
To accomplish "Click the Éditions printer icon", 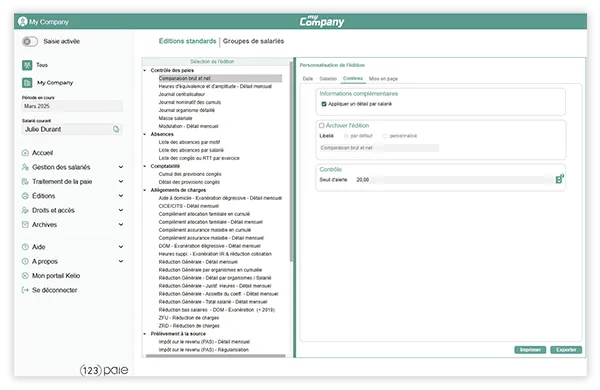I will tap(25, 196).
